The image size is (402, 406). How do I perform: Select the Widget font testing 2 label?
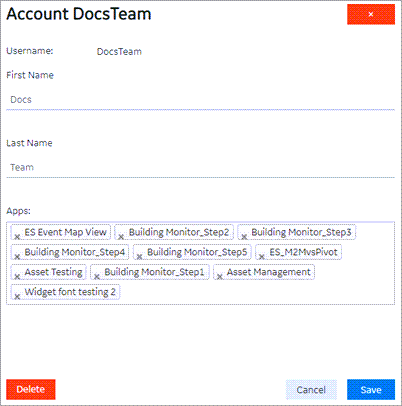tap(70, 292)
